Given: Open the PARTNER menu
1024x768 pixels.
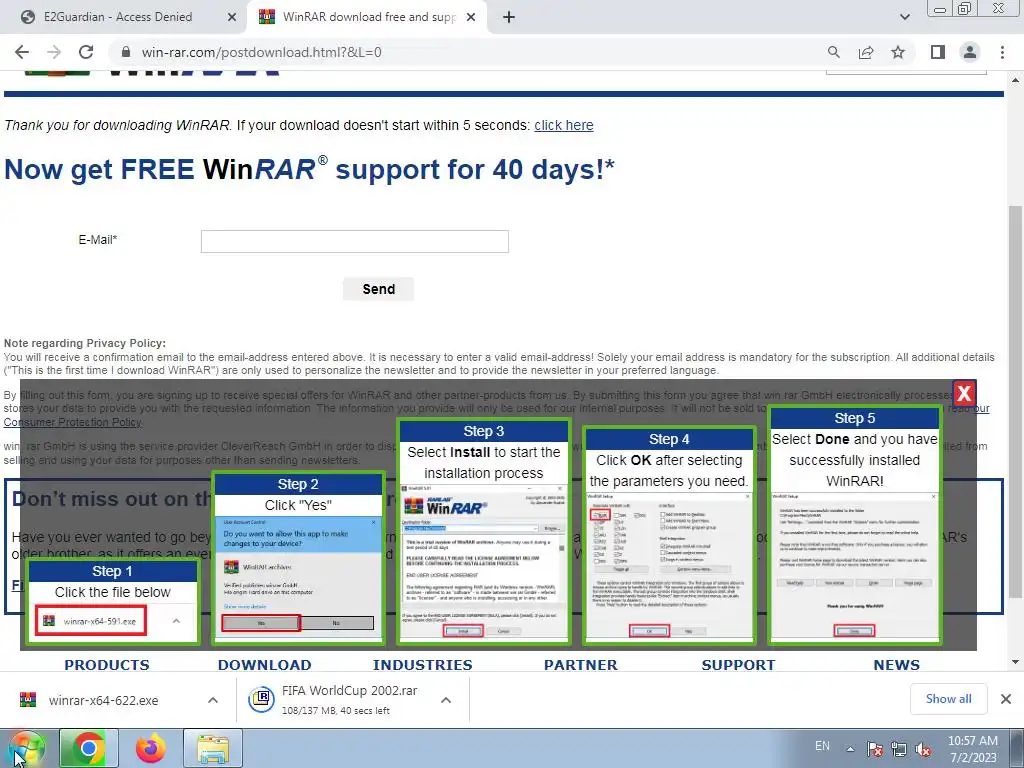Looking at the screenshot, I should [581, 665].
